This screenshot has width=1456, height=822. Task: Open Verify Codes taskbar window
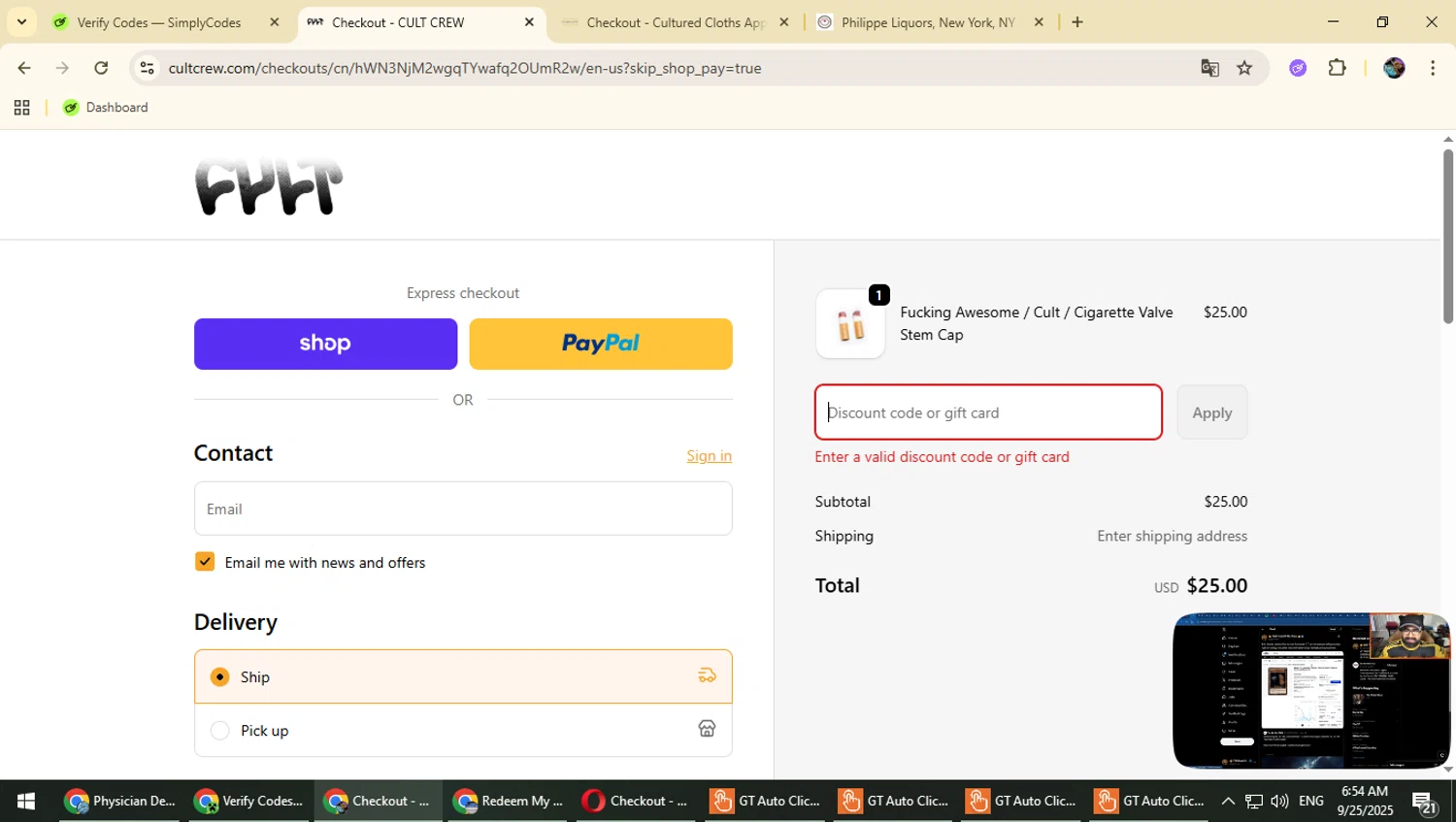(249, 801)
